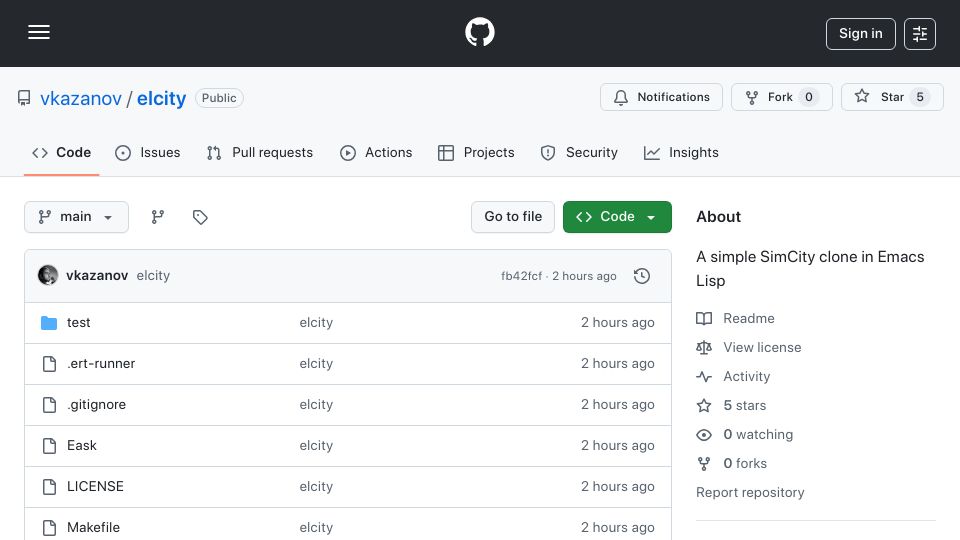
Task: Open the Makefile file
Action: [93, 528]
